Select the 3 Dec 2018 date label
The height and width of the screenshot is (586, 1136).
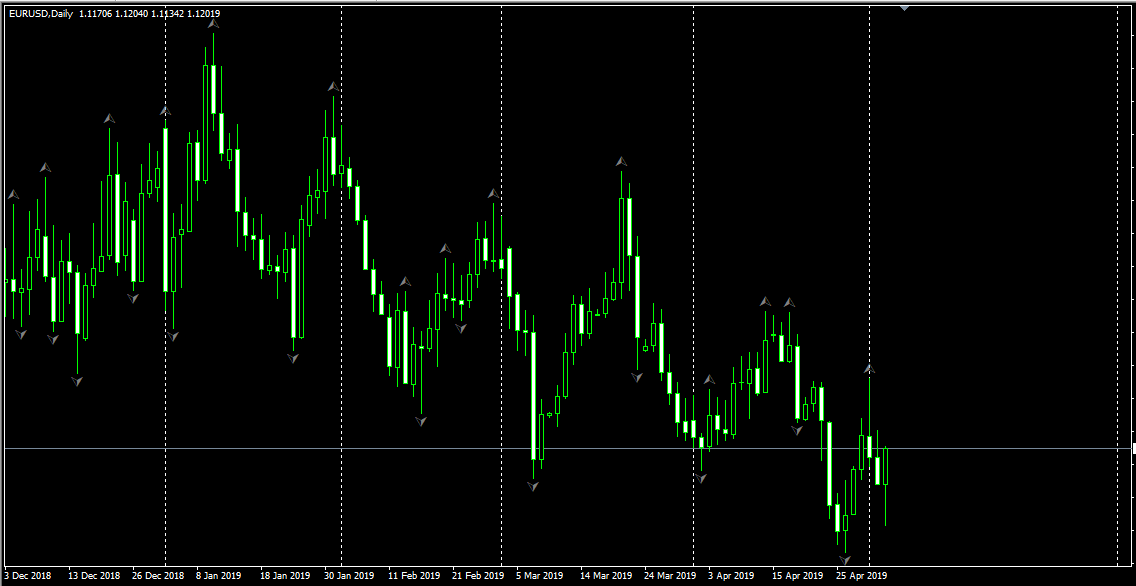point(28,576)
